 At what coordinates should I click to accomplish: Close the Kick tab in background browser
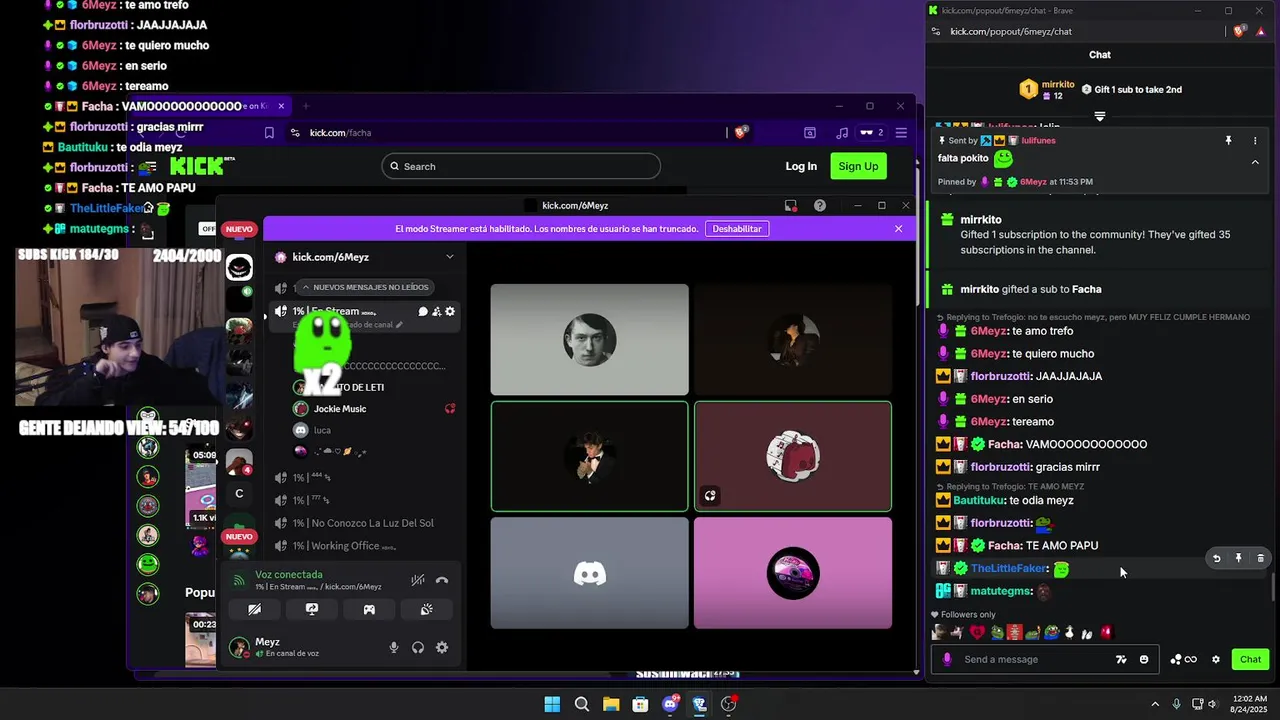point(281,106)
